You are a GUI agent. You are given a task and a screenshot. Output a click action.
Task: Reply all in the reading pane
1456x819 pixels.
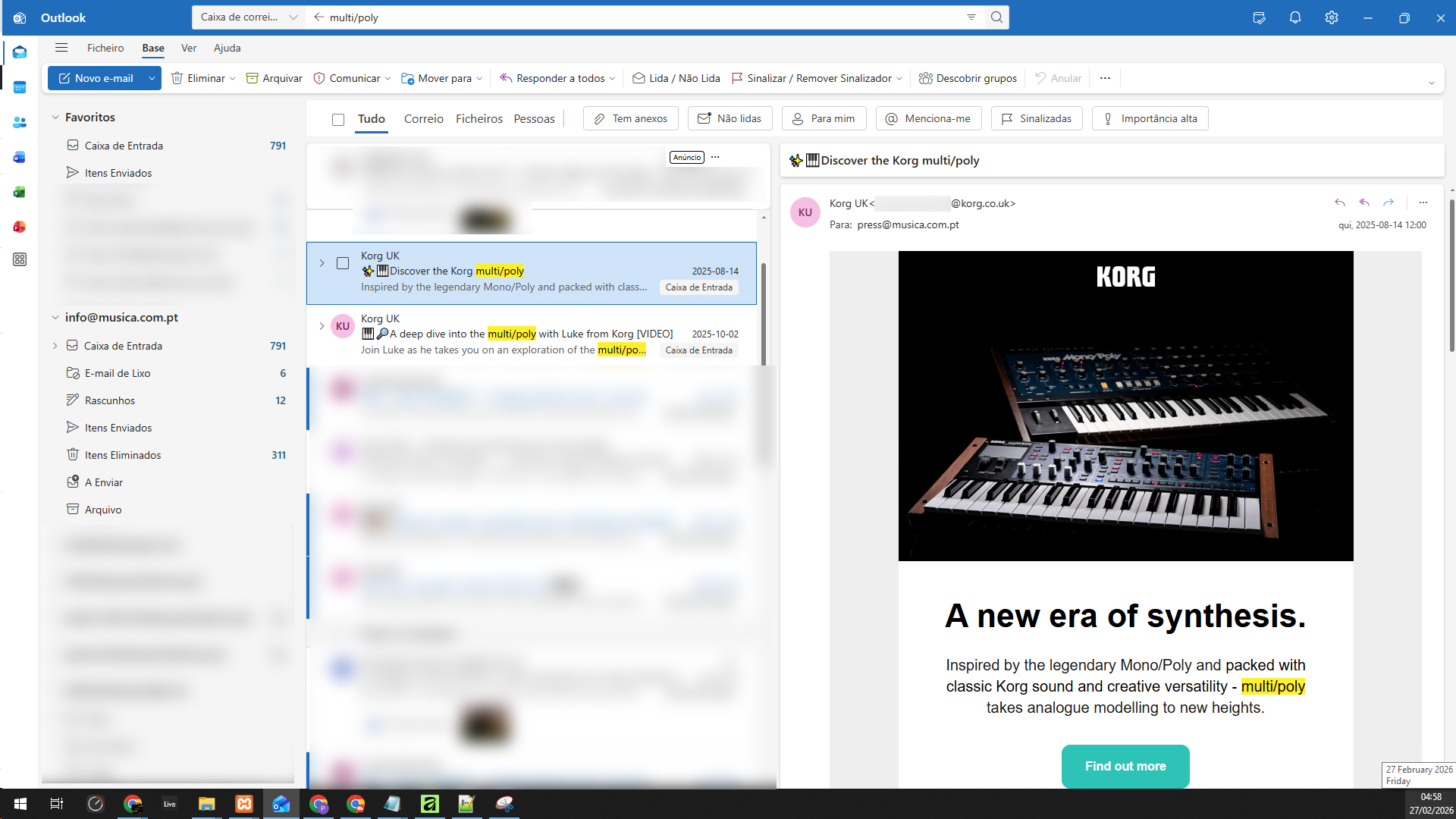click(1364, 202)
